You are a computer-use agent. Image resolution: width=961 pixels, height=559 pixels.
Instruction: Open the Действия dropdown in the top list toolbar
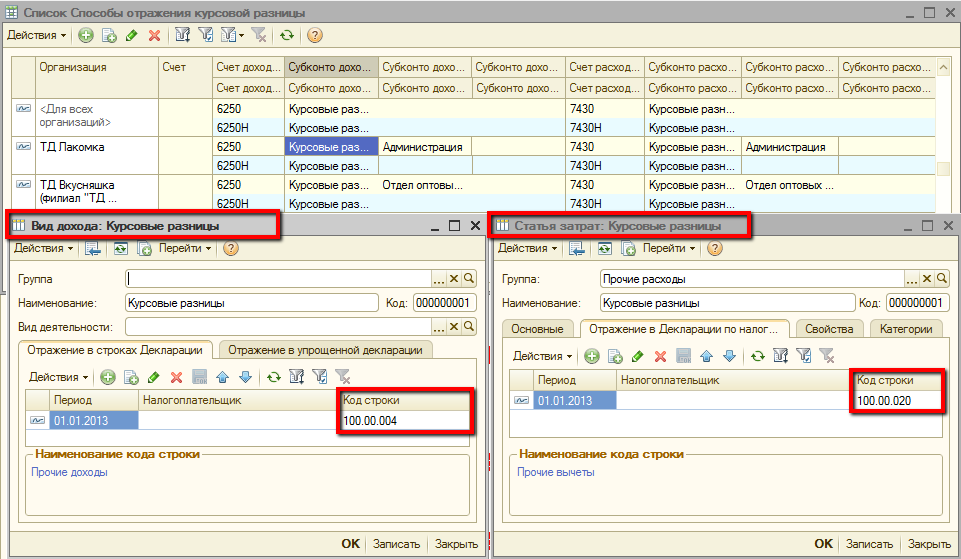coord(37,35)
